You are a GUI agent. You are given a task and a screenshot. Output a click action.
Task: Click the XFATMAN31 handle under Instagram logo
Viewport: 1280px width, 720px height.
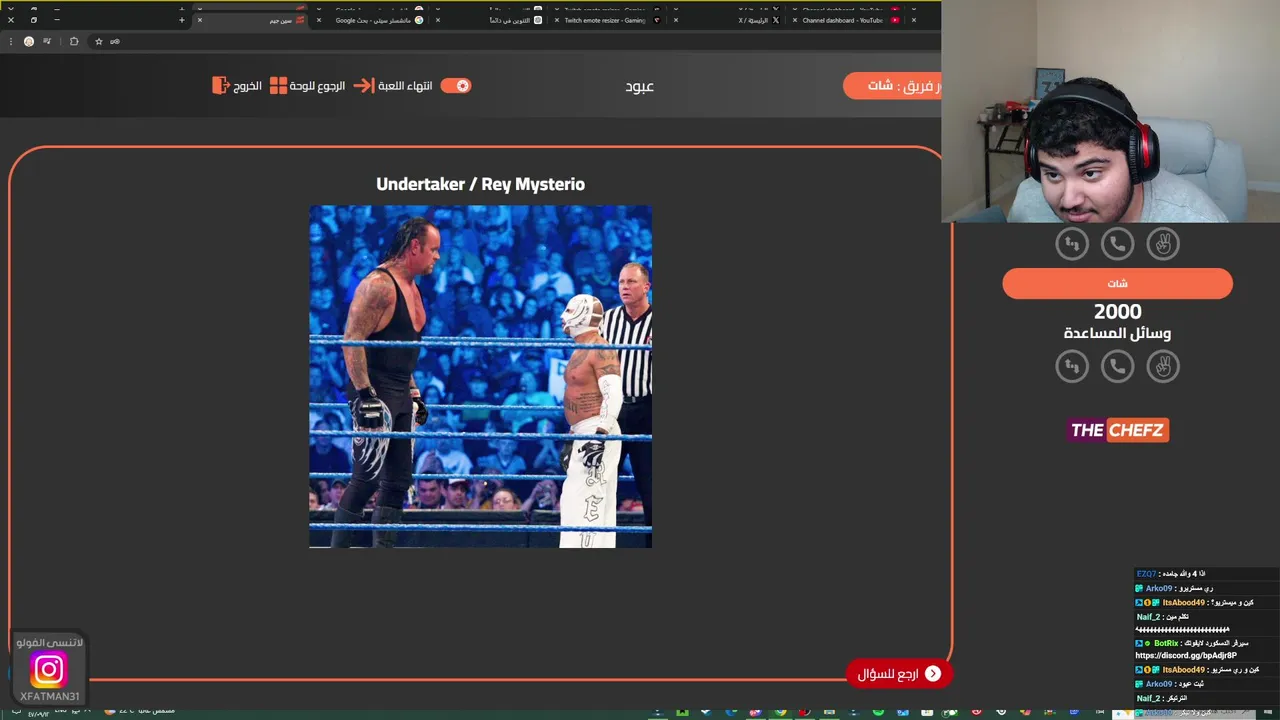(x=49, y=697)
